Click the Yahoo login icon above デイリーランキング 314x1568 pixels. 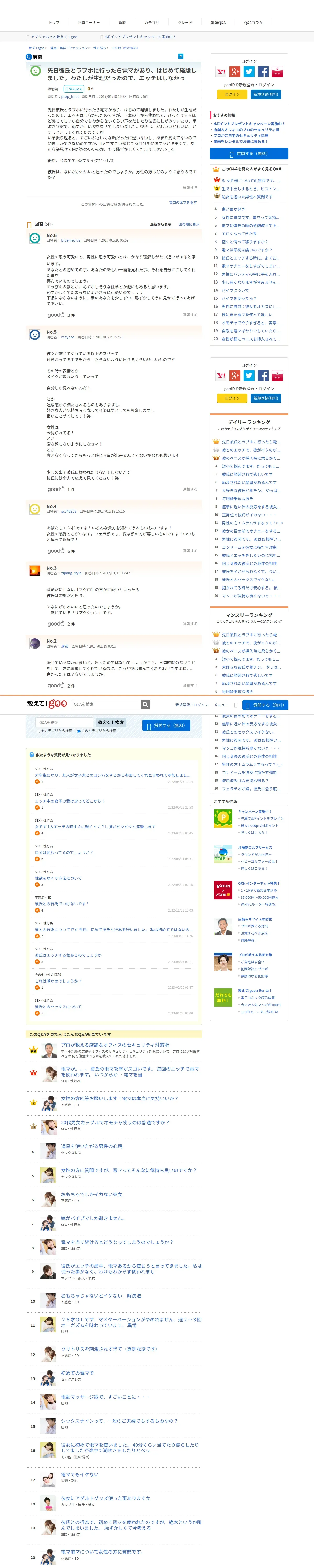221,376
